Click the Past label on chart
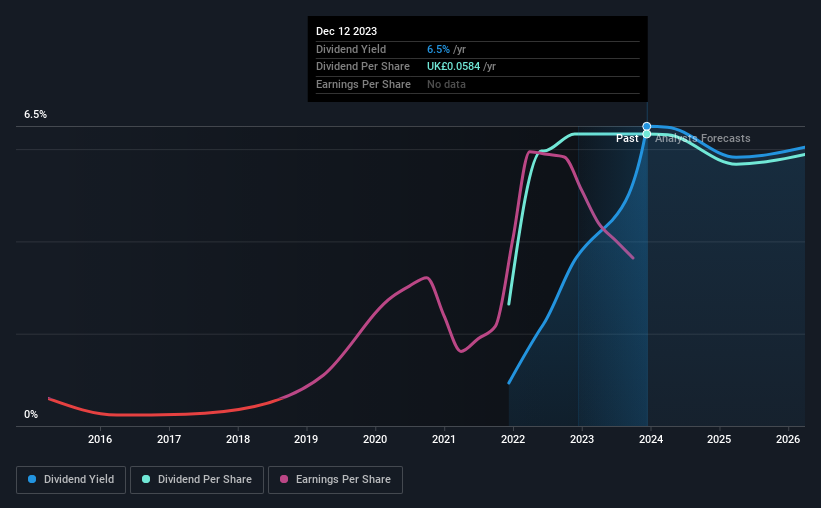 click(x=627, y=138)
